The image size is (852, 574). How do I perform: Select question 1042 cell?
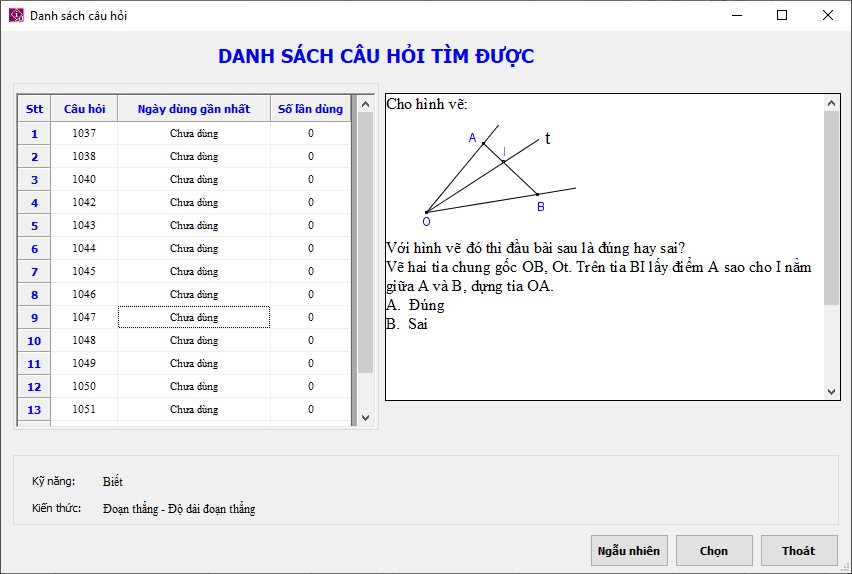(84, 202)
